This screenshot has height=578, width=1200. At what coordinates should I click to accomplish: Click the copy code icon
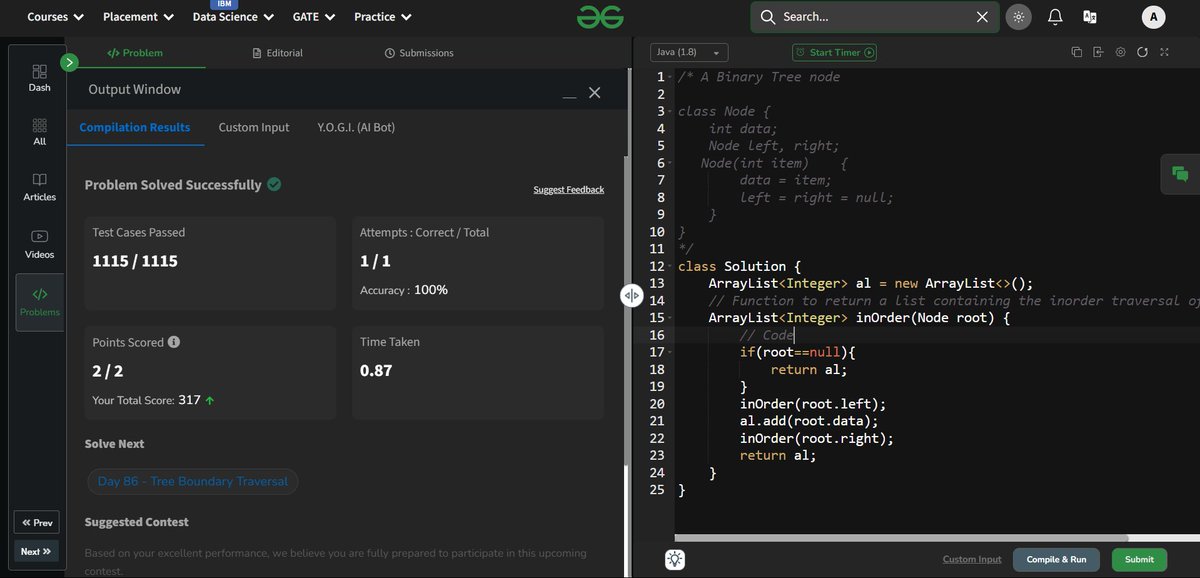click(1077, 52)
